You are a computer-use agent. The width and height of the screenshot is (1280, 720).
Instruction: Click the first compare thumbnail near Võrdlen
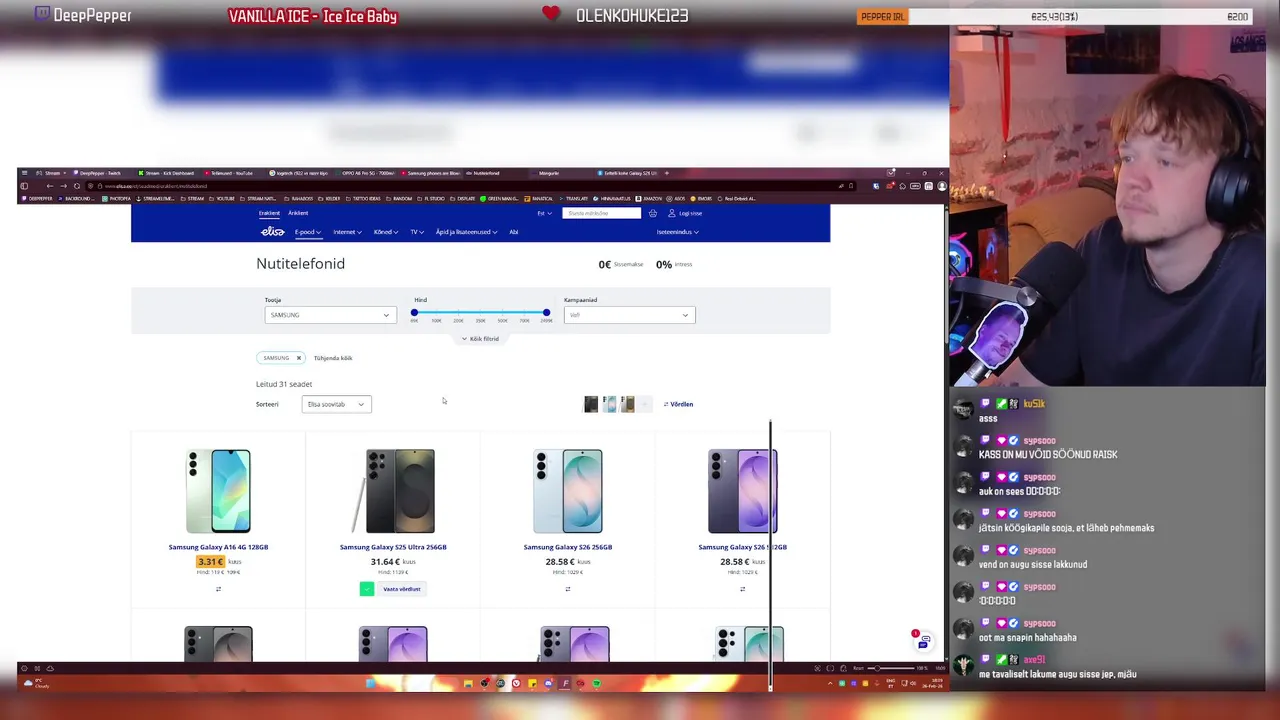pos(591,404)
